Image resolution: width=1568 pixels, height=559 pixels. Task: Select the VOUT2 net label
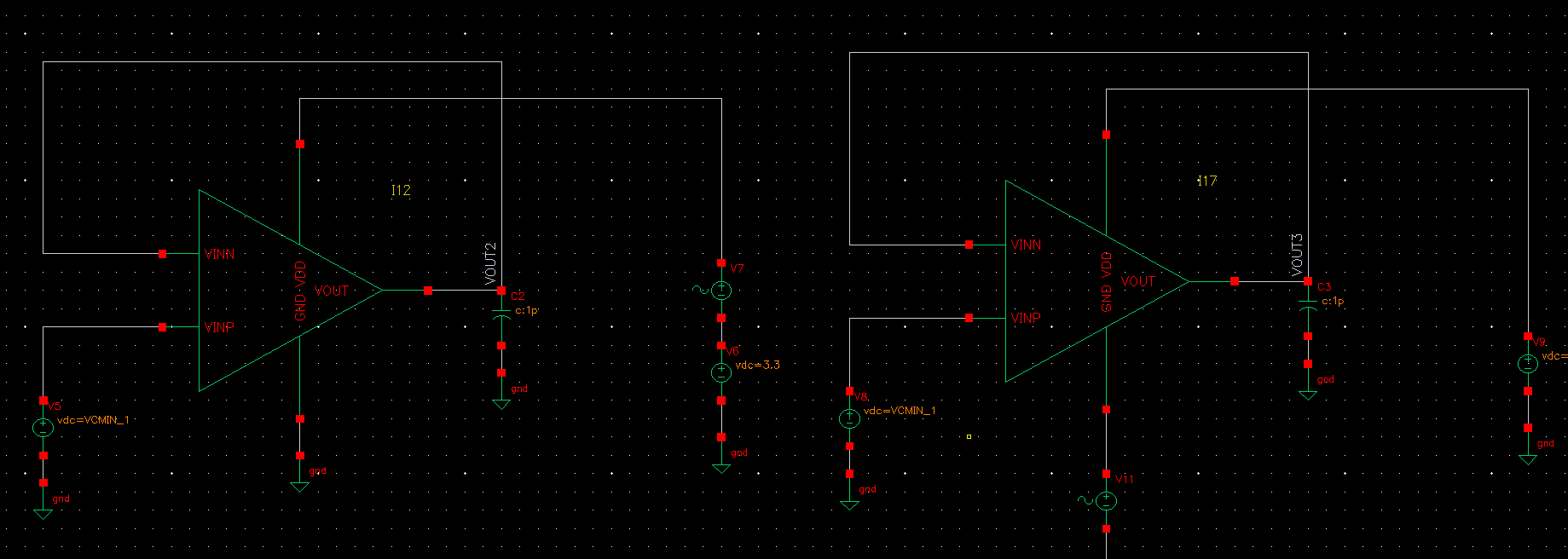coord(490,263)
